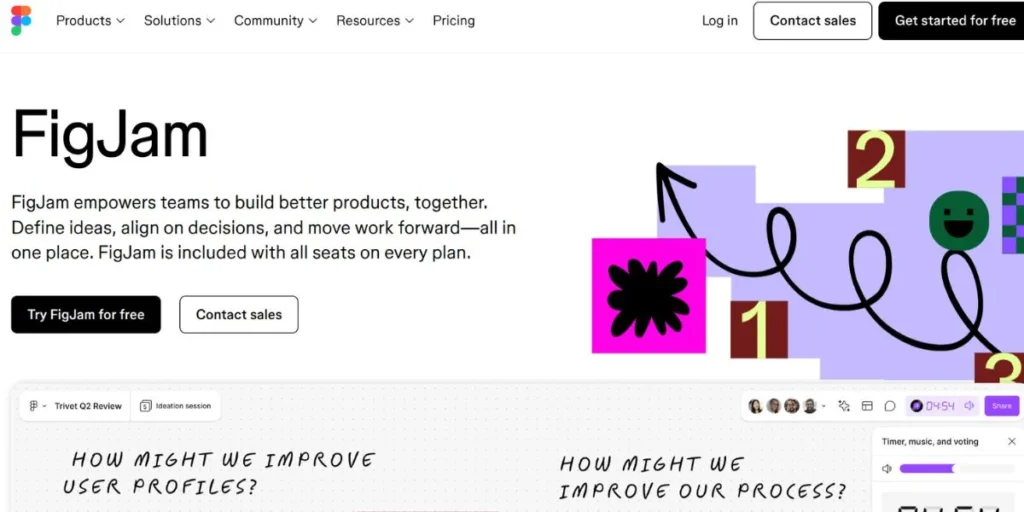Screen dimensions: 1024x512
Task: Open the layout panel icon in toolbar
Action: (x=867, y=406)
